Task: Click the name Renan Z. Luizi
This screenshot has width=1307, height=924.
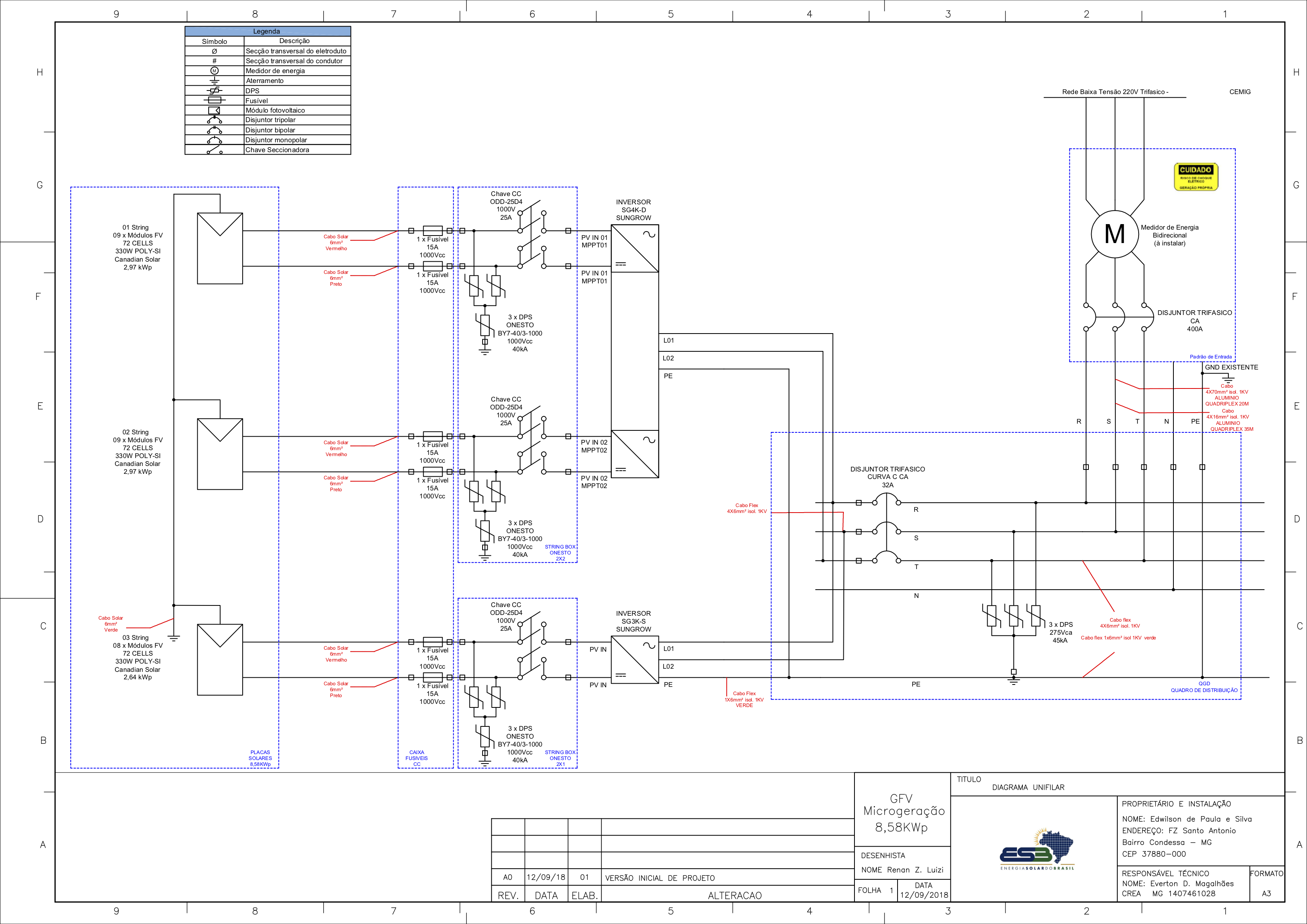Action: tap(915, 869)
